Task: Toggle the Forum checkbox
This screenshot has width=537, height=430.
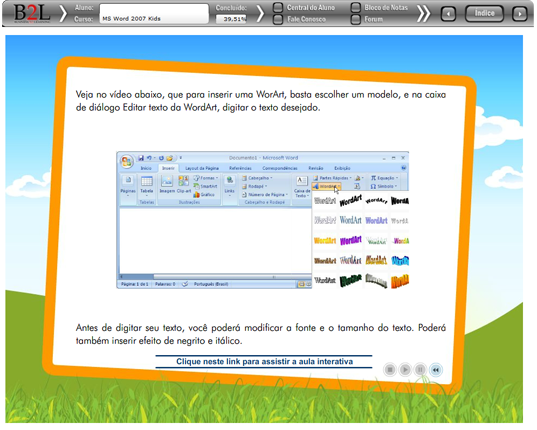Action: click(x=356, y=20)
